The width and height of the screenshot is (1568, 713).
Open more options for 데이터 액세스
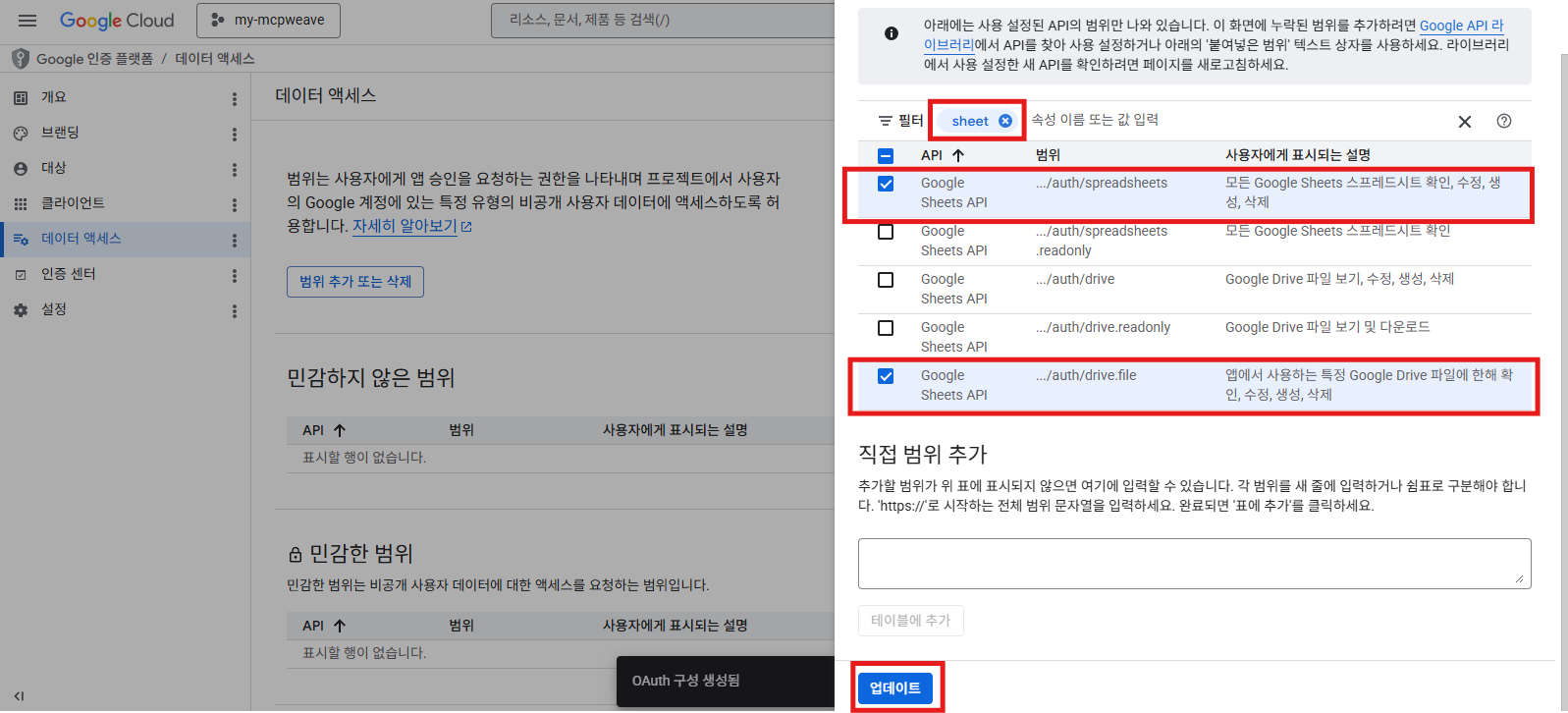(x=234, y=241)
